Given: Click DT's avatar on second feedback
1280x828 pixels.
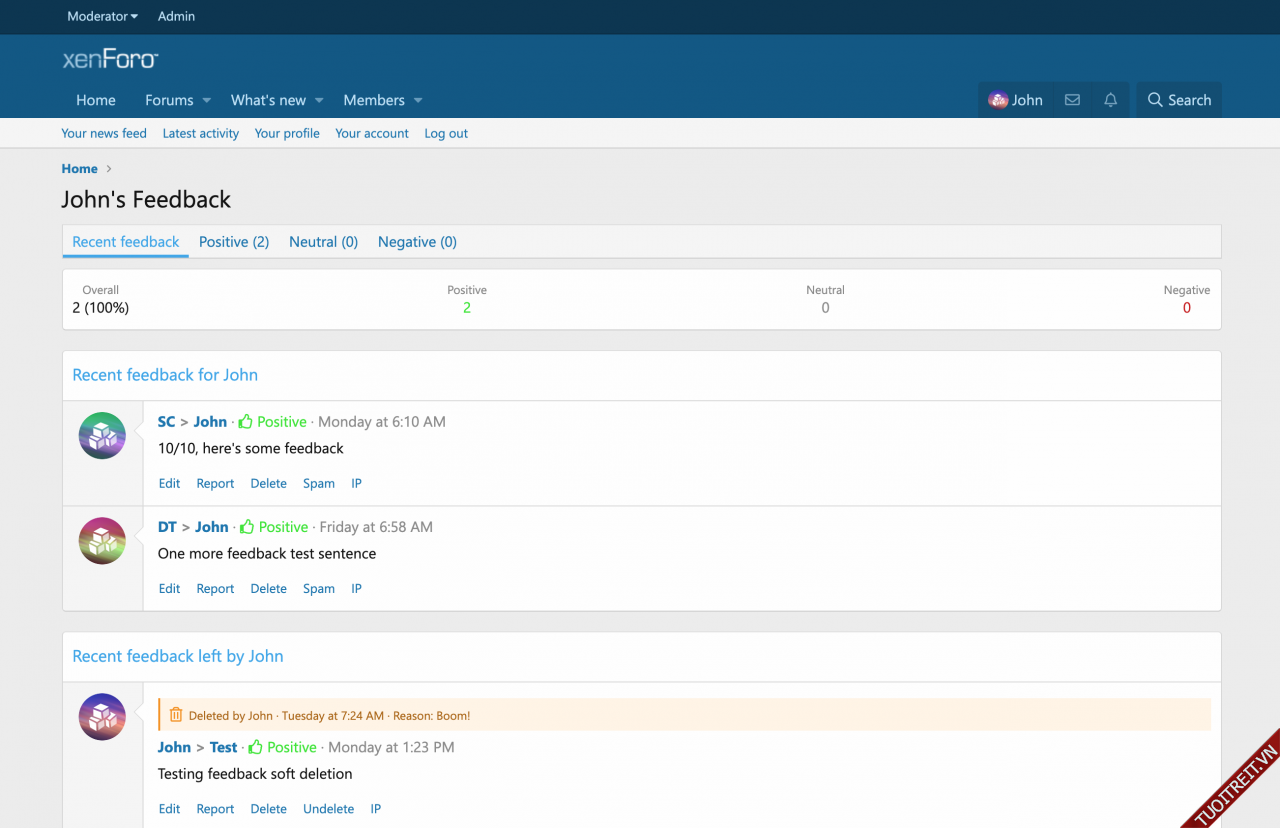Looking at the screenshot, I should (102, 541).
